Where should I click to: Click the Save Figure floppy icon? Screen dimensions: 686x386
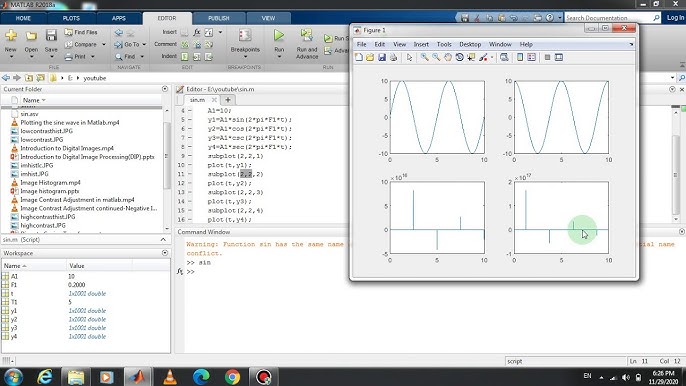(382, 57)
